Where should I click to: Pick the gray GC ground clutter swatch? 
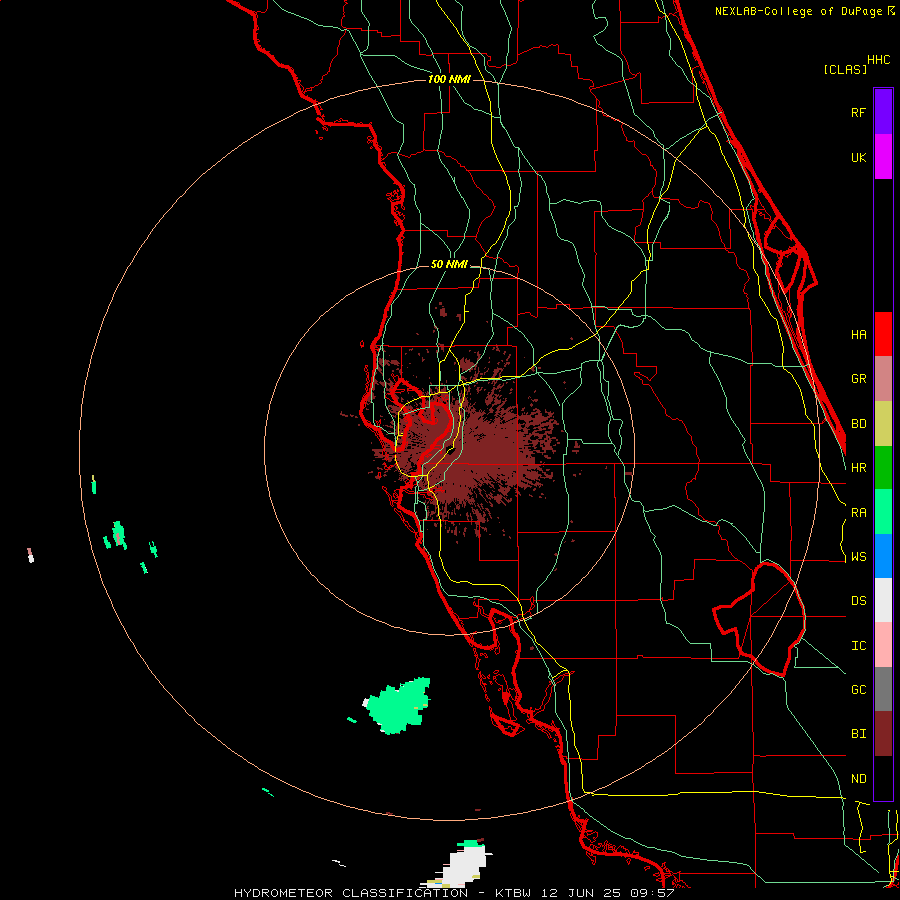(x=883, y=689)
